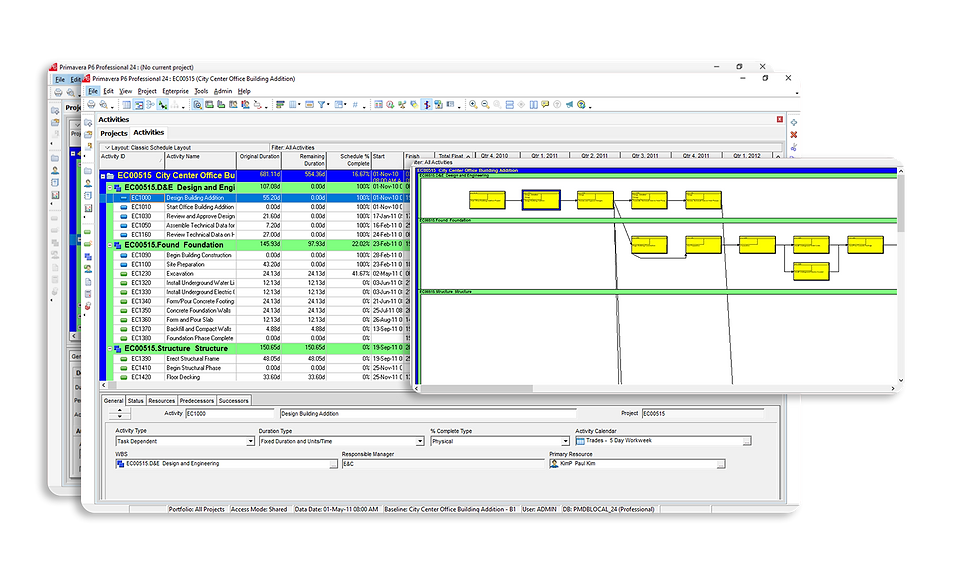
Task: Click the person icon in back window sidebar
Action: click(x=55, y=170)
